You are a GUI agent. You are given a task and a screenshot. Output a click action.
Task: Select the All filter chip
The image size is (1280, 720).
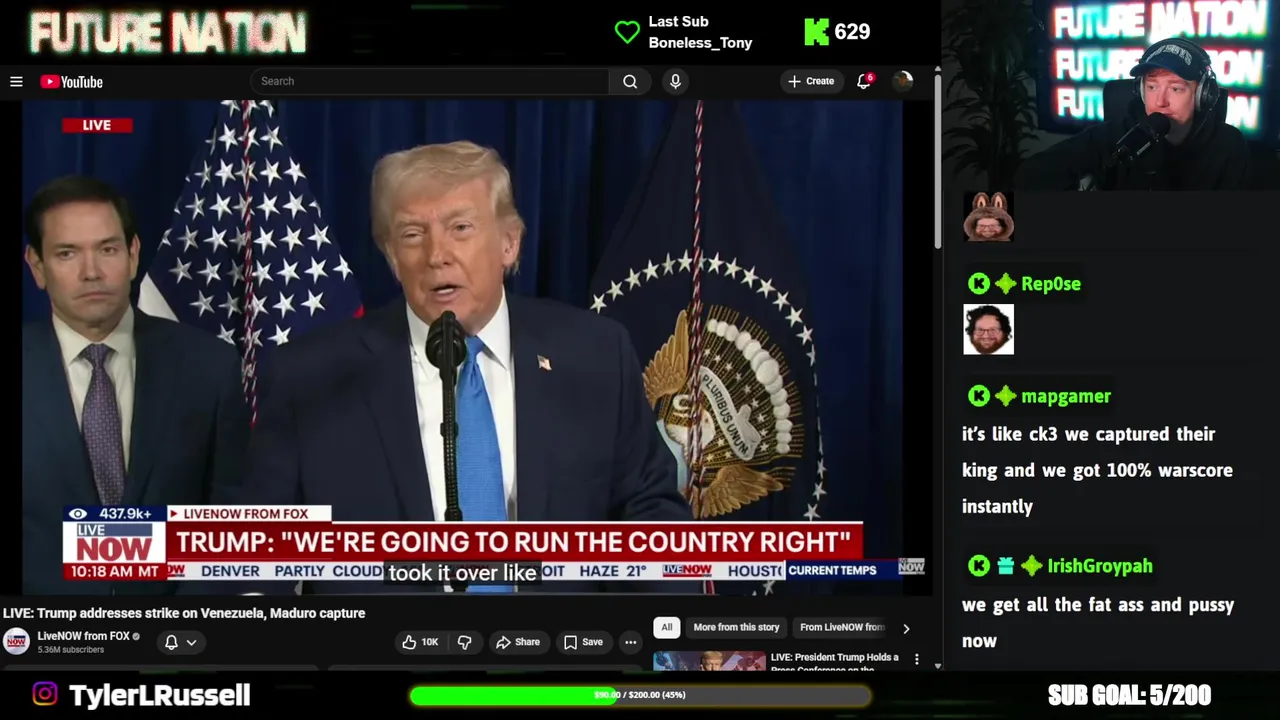pos(667,627)
